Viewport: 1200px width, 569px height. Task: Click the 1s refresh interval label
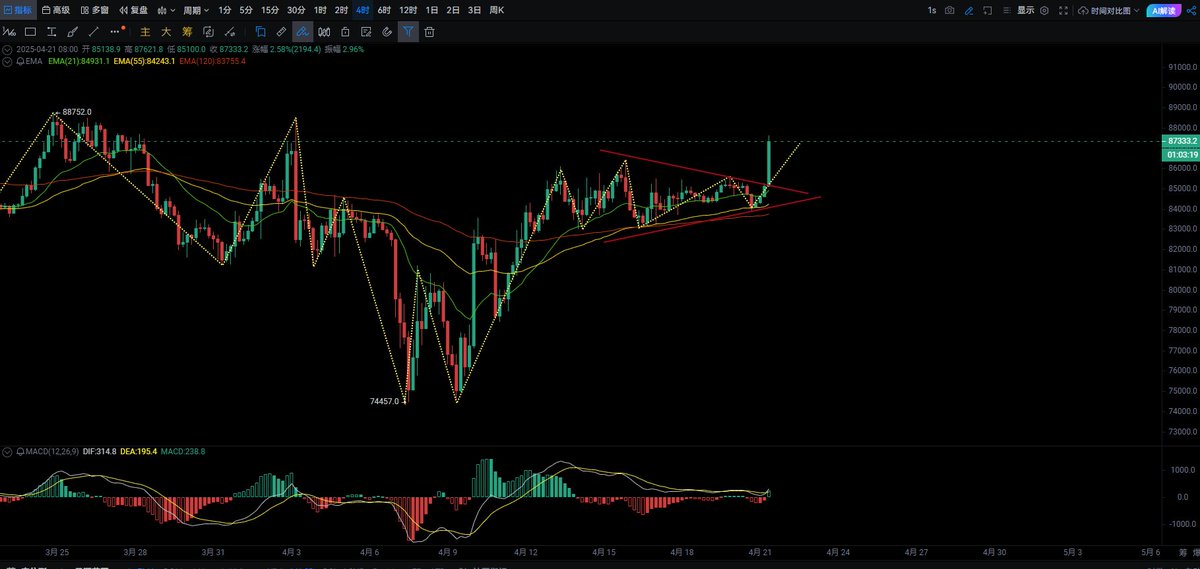pyautogui.click(x=932, y=10)
